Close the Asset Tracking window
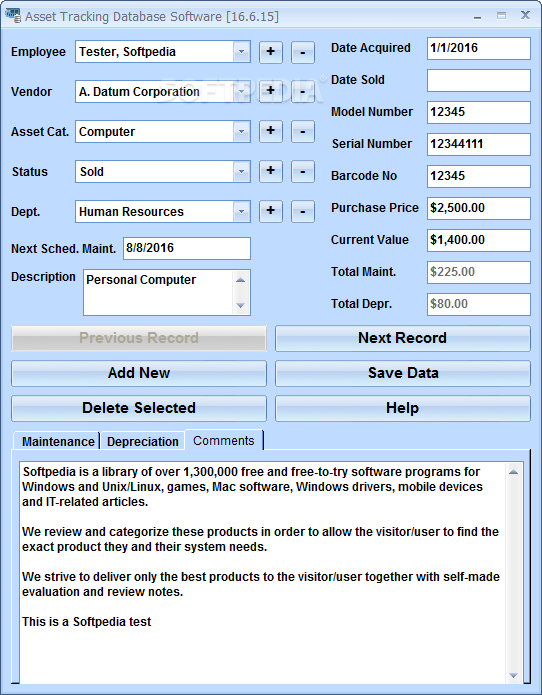 pos(525,15)
